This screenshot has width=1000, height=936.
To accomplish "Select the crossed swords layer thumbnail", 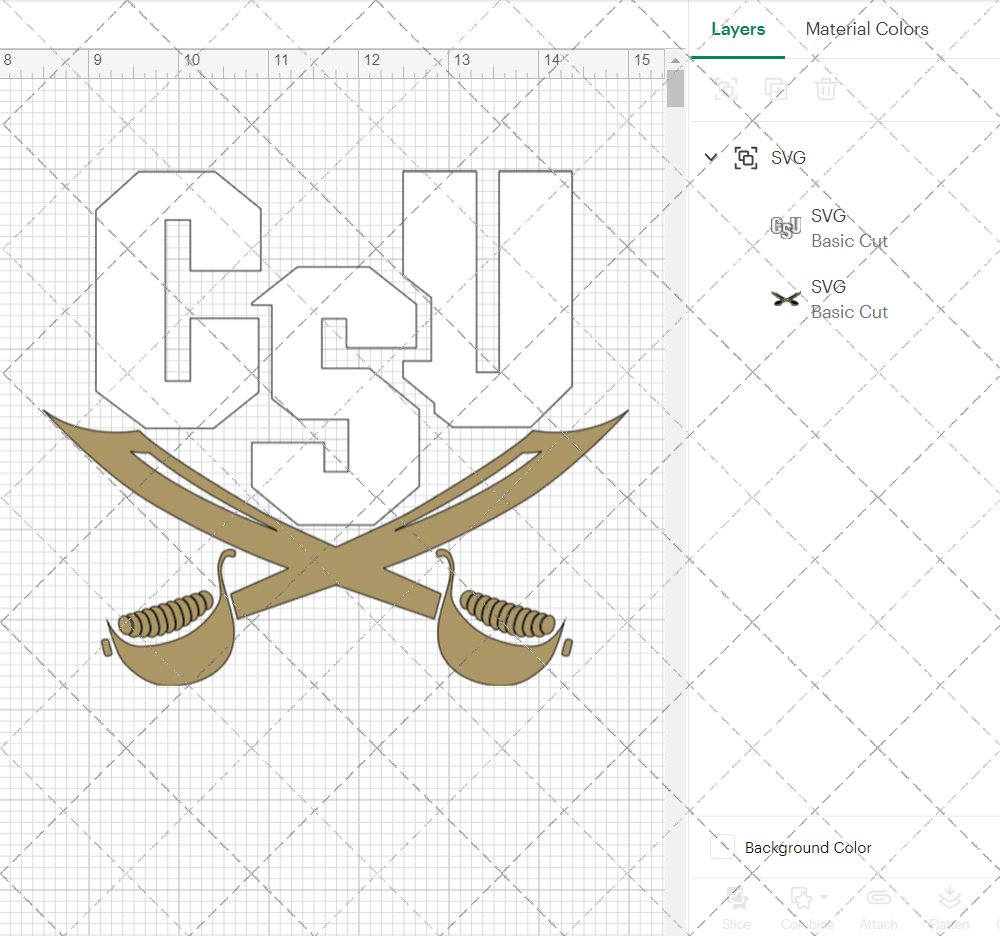I will coord(786,298).
